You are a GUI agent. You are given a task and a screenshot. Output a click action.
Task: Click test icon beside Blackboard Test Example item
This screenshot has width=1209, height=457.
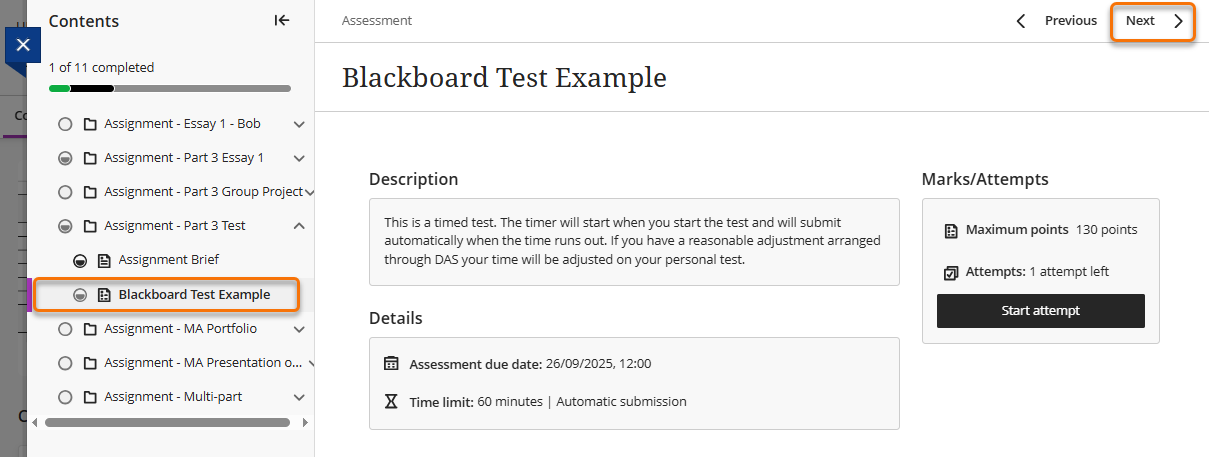pos(104,295)
